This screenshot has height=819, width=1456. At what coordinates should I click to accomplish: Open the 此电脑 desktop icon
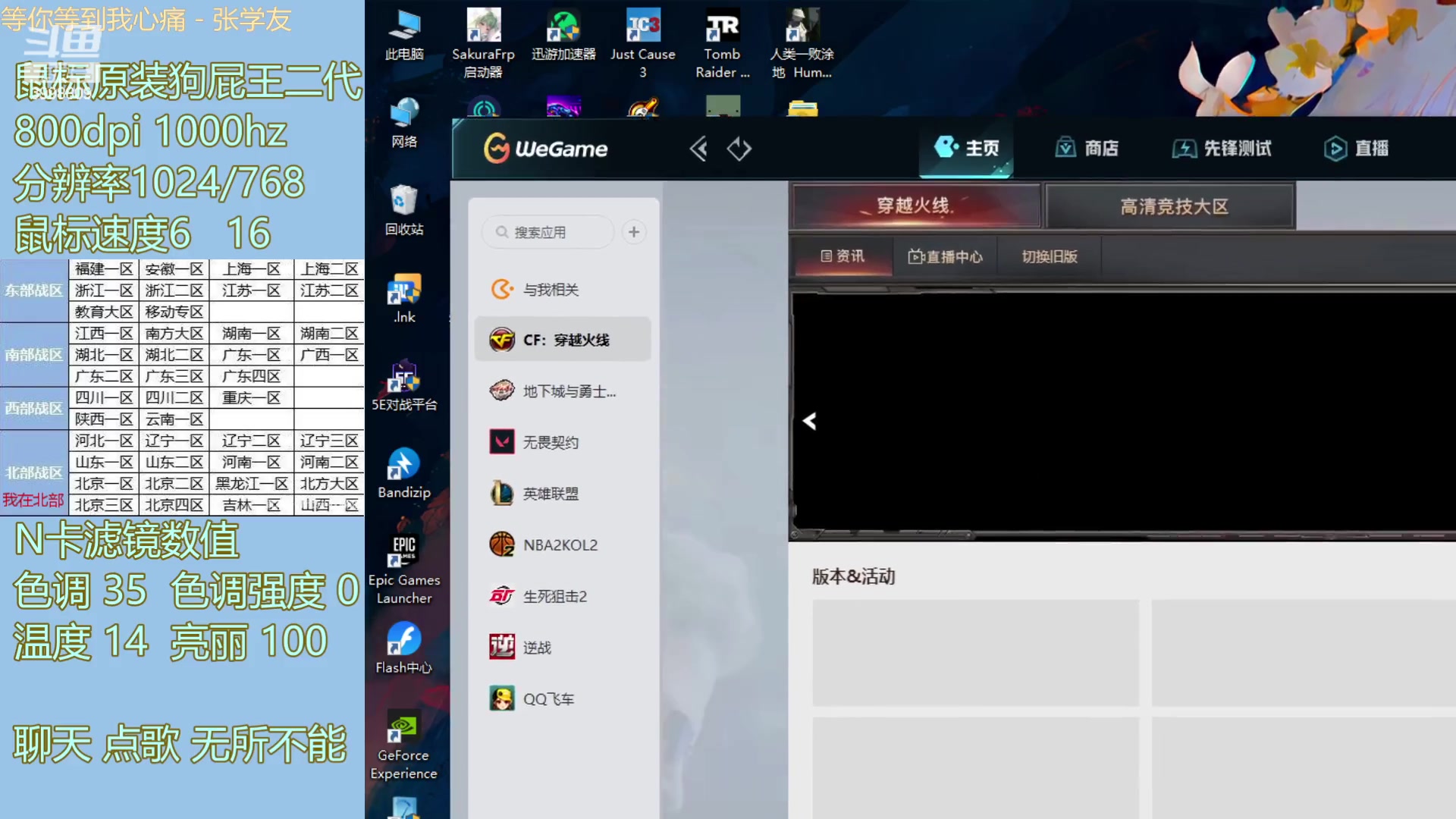(x=404, y=35)
